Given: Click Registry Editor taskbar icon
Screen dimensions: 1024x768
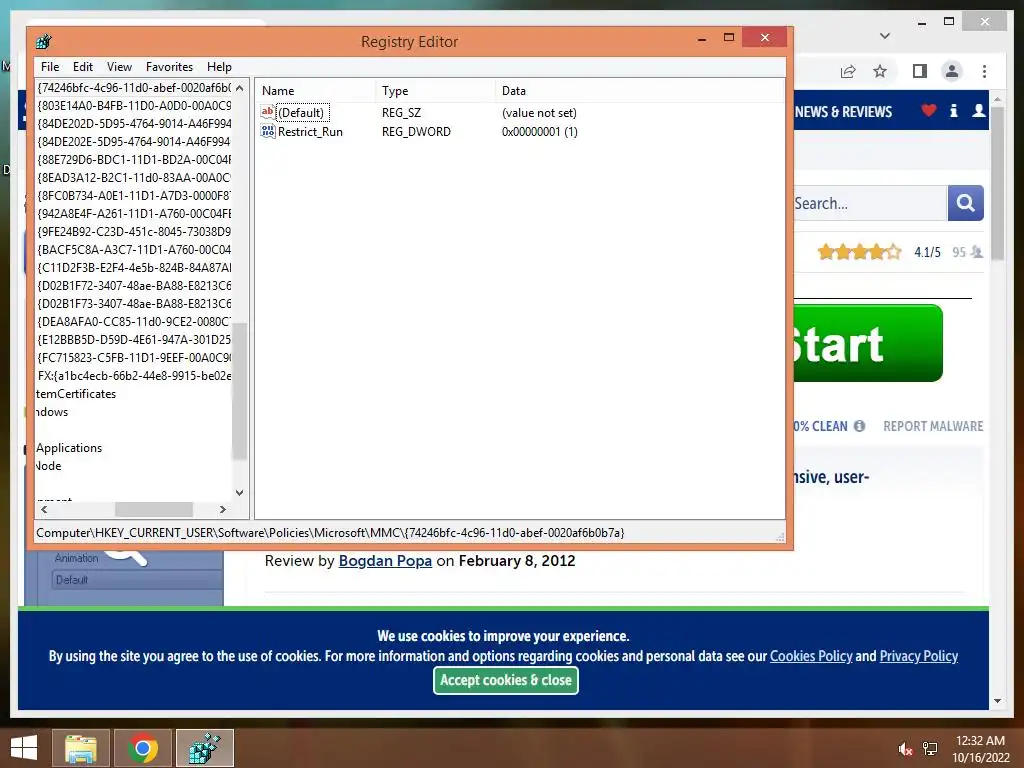Looking at the screenshot, I should (x=204, y=748).
